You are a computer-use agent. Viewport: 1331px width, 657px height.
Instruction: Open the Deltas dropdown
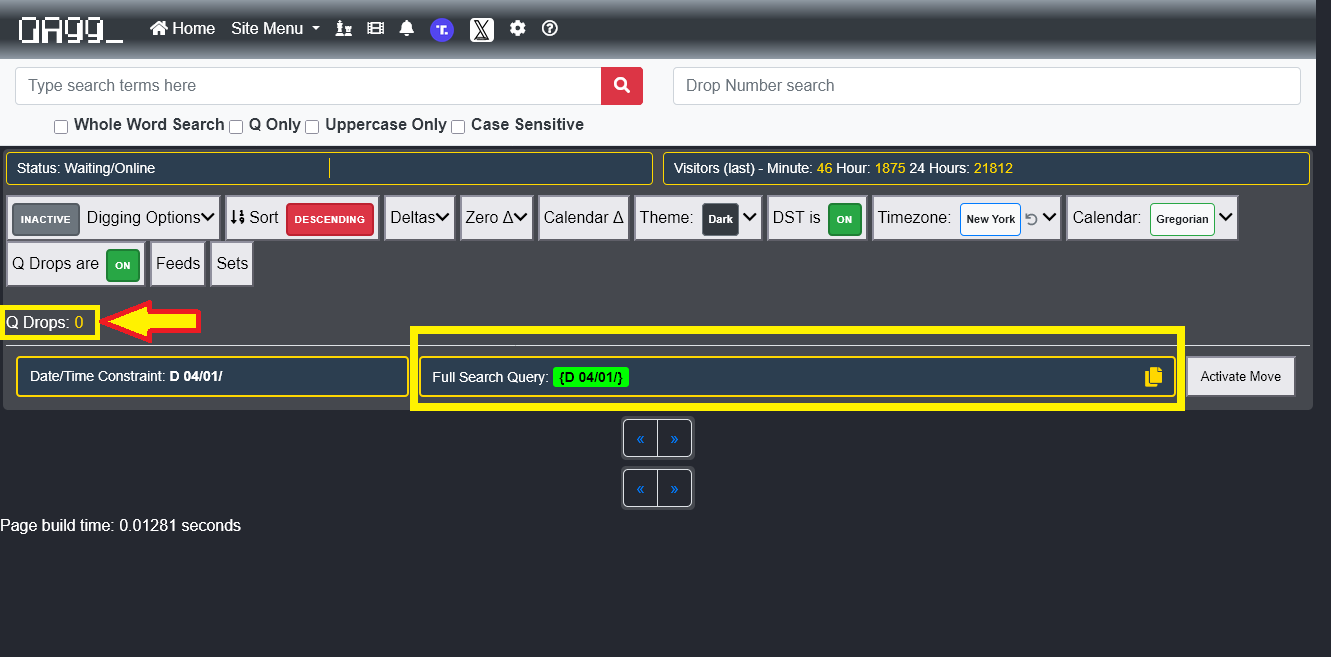(x=419, y=218)
